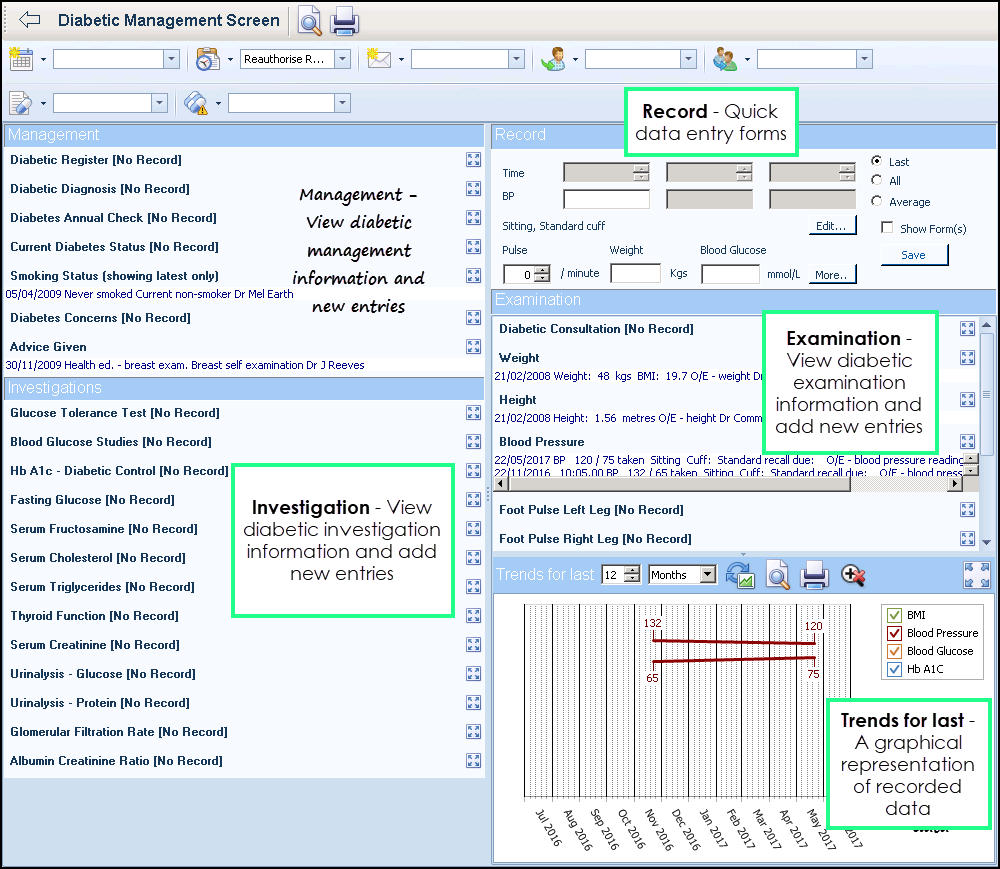Maximize the Trends graph panel

pyautogui.click(x=977, y=574)
